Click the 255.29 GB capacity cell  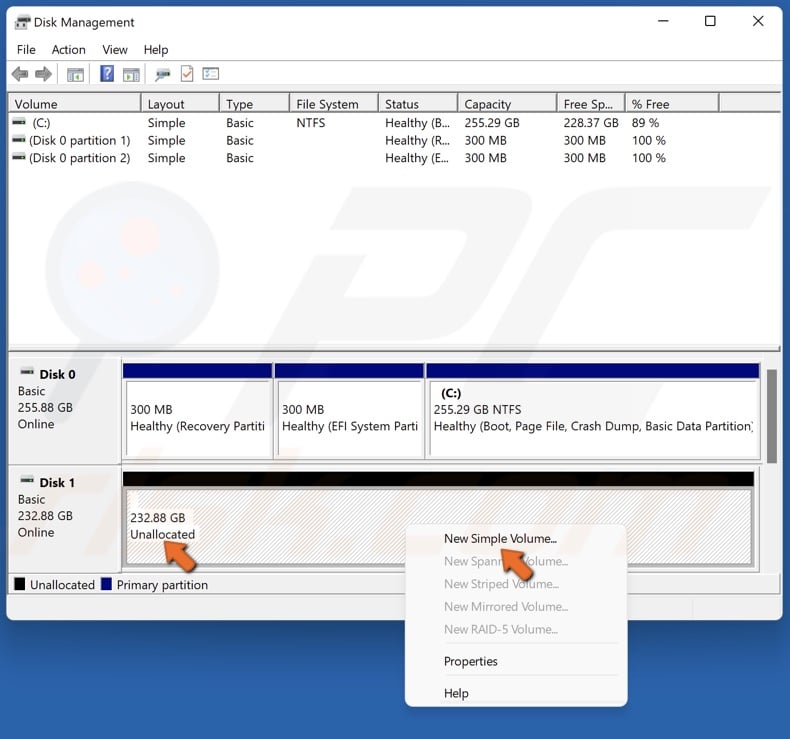492,122
